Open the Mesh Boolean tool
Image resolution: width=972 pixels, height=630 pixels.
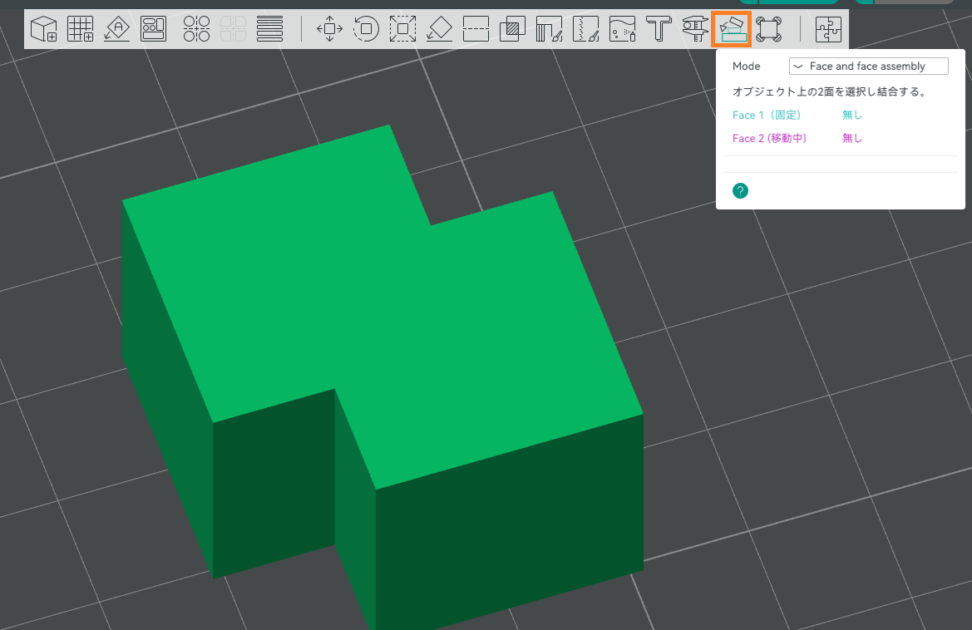click(x=512, y=29)
